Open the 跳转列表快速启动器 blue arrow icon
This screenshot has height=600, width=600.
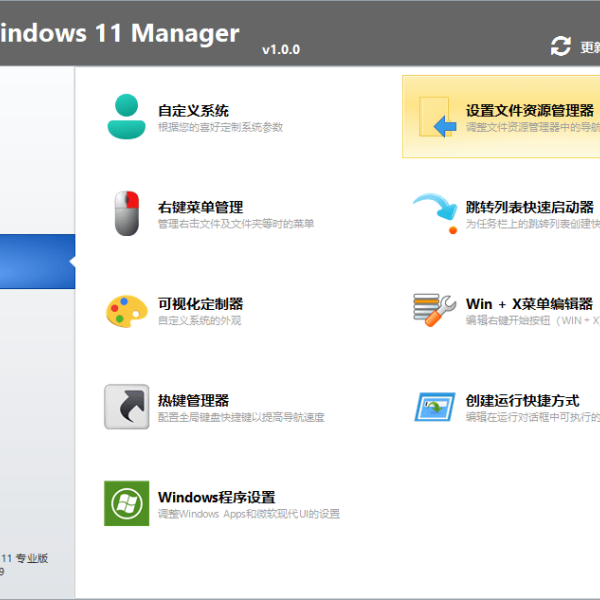[x=435, y=213]
